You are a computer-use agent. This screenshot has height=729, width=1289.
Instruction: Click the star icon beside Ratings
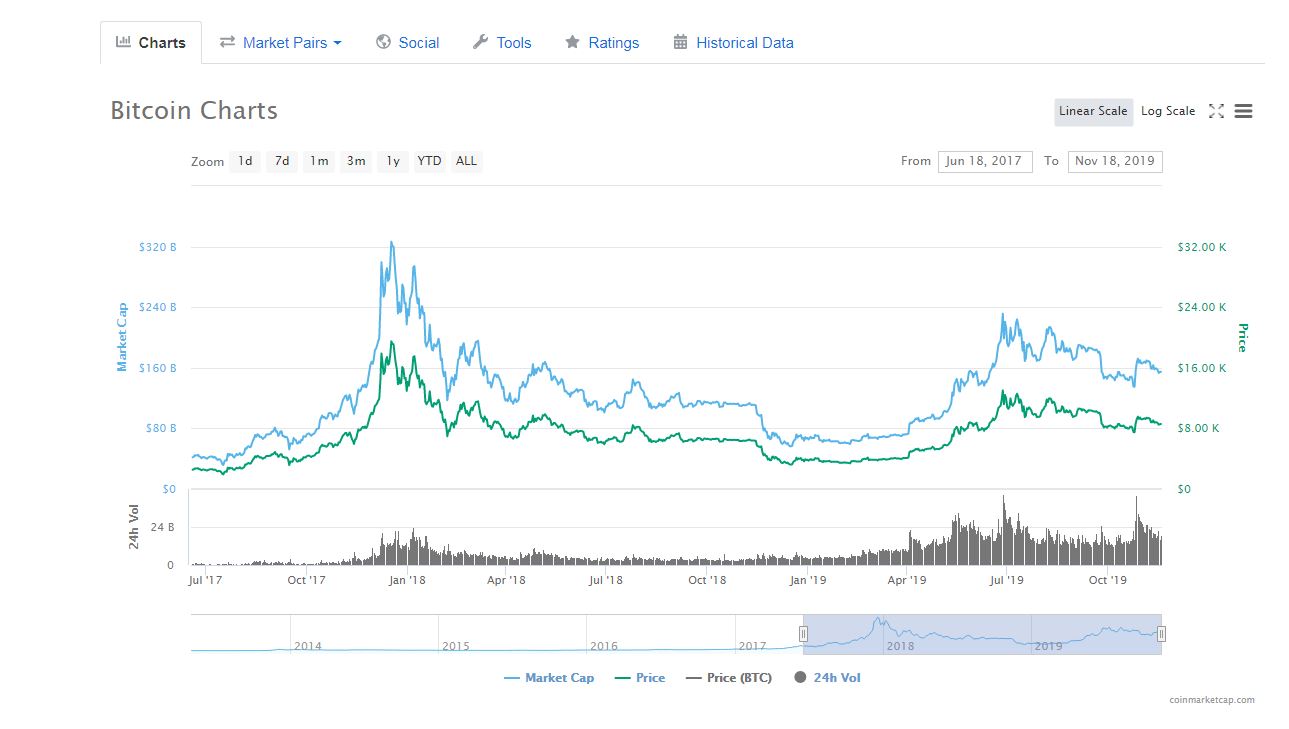tap(572, 42)
